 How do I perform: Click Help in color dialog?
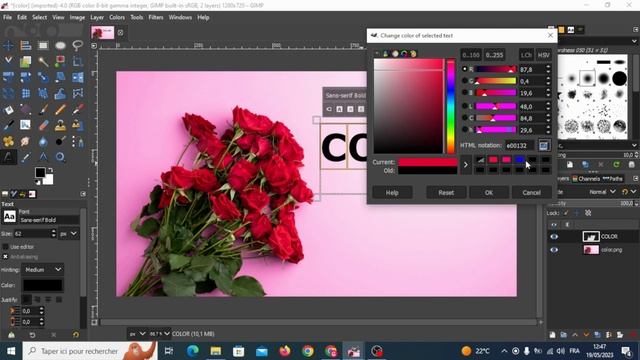[392, 193]
